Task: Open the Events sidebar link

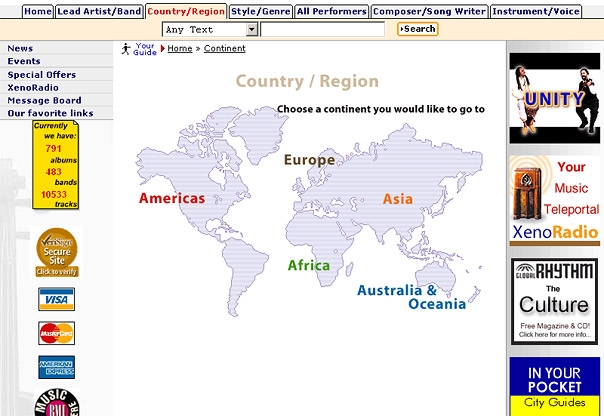Action: 24,61
